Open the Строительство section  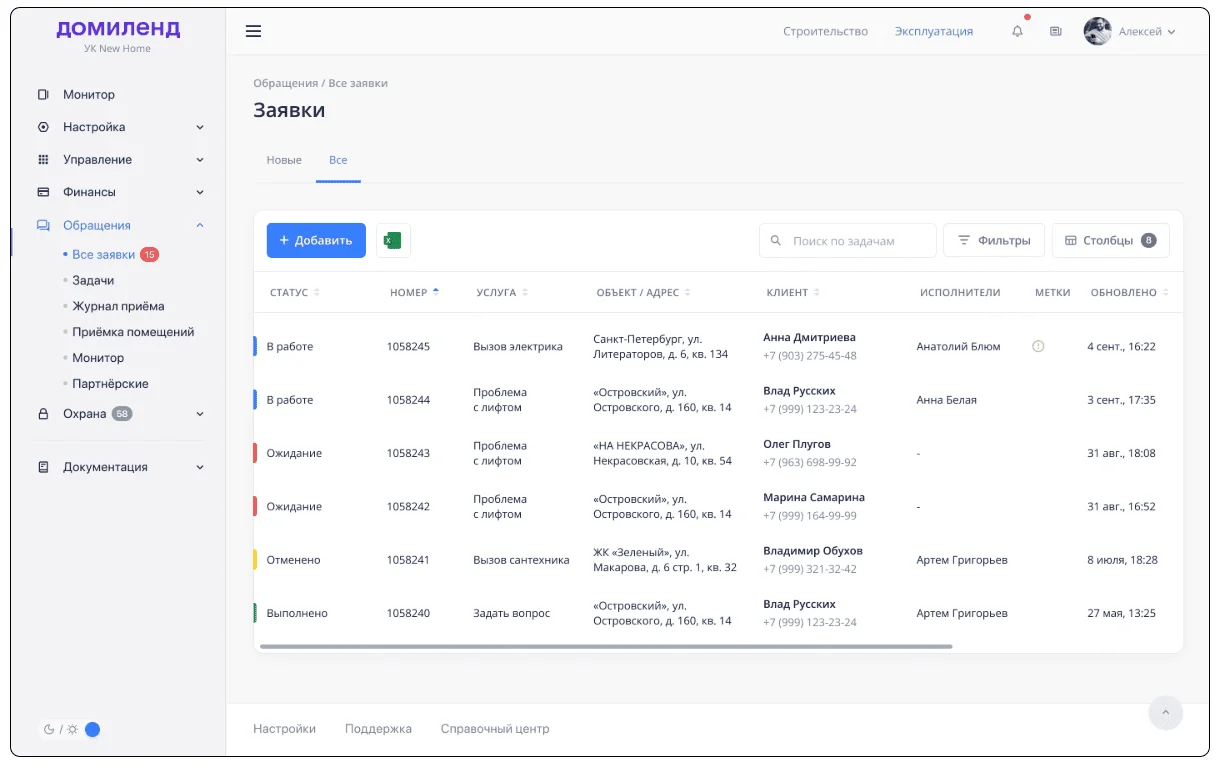point(825,31)
